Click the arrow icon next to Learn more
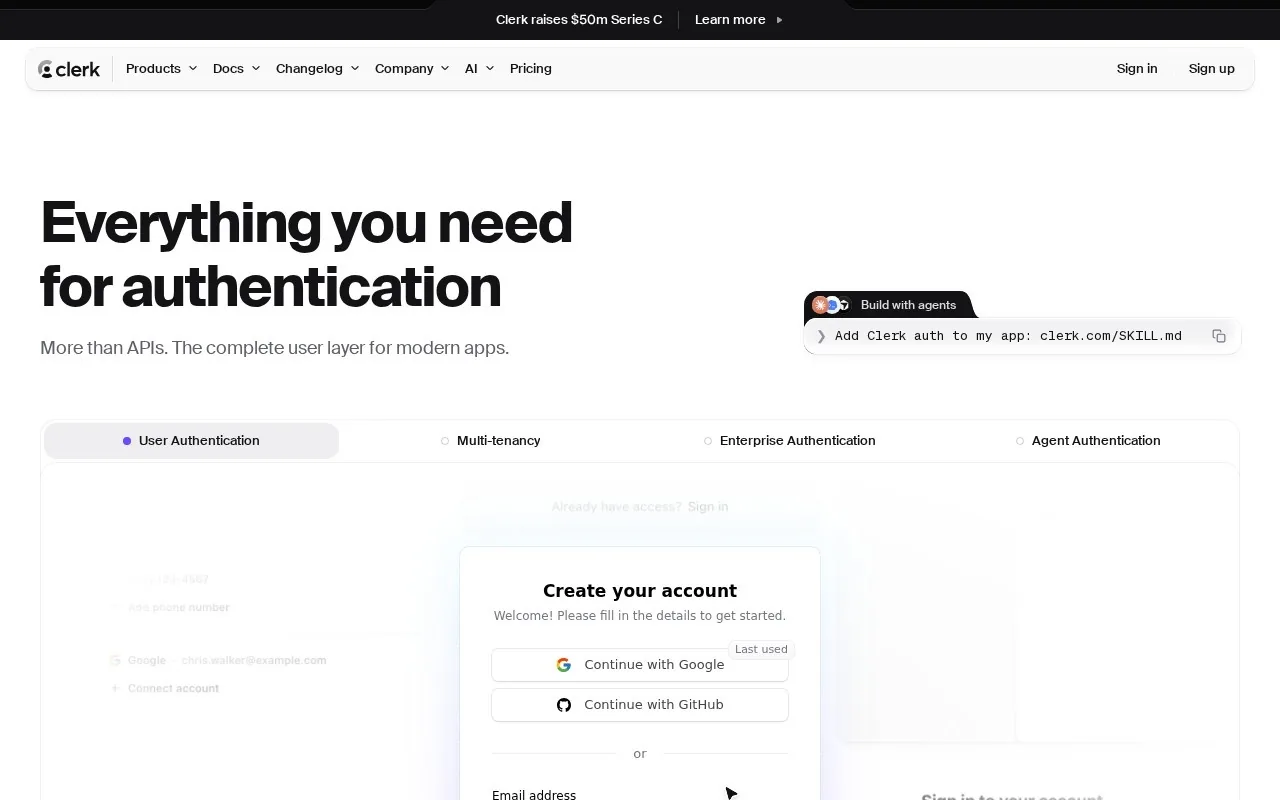 pos(780,20)
